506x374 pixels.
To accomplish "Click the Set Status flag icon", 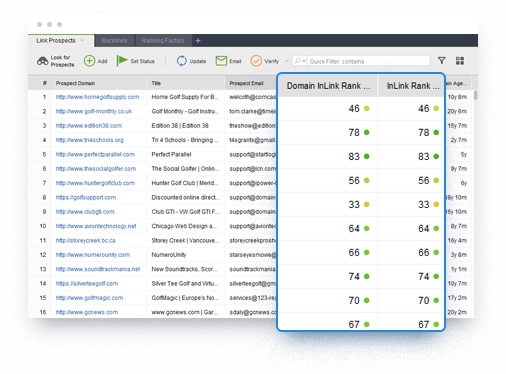I will [122, 61].
